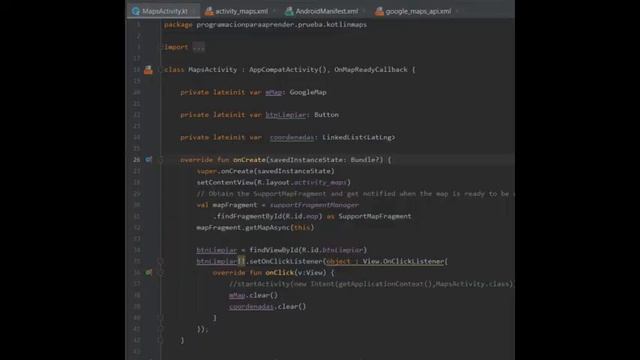Collapse the onClick function fold marker
This screenshot has height=360, width=640.
(x=160, y=272)
